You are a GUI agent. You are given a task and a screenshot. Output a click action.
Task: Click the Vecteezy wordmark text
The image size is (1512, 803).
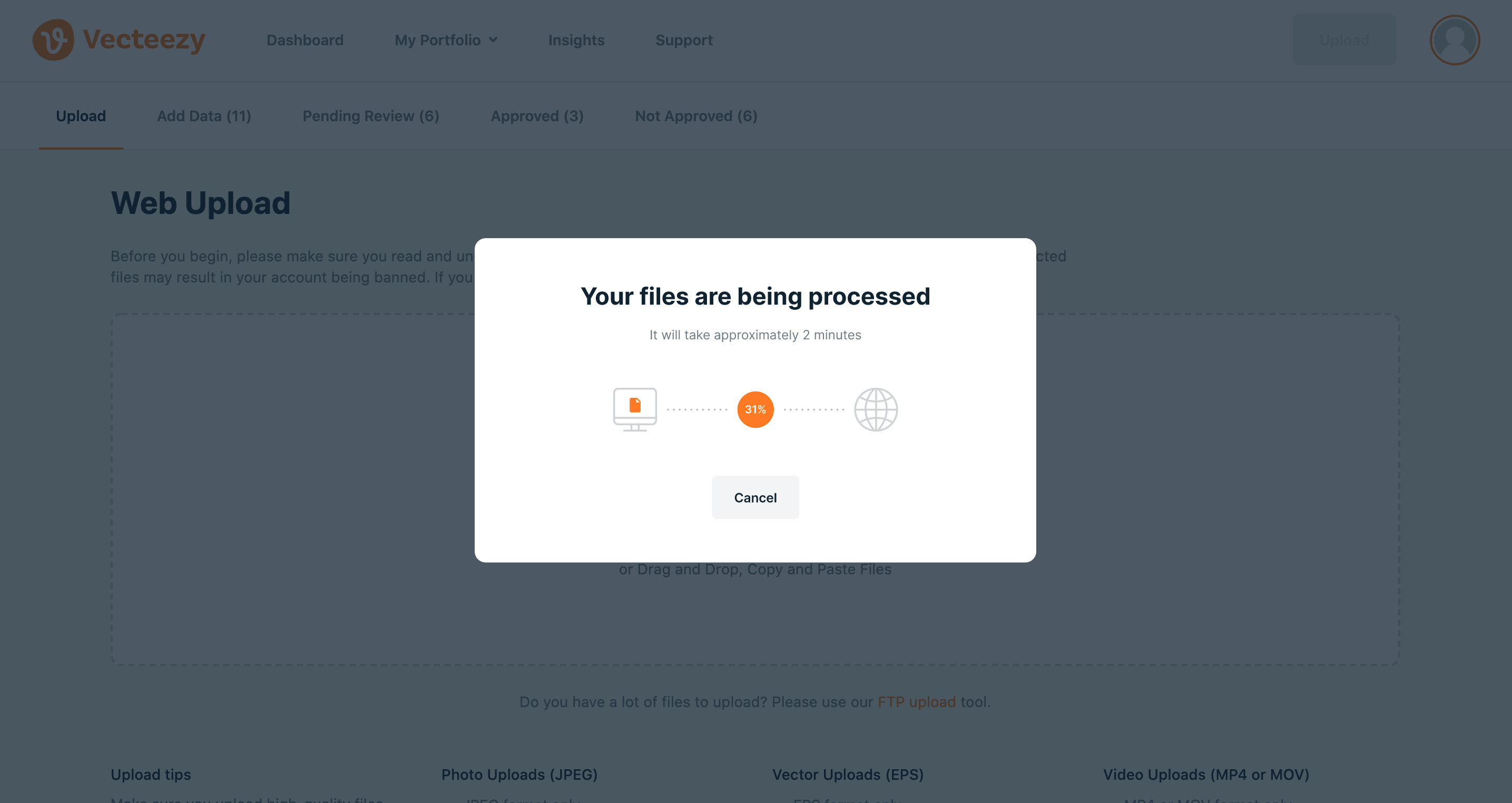[144, 40]
